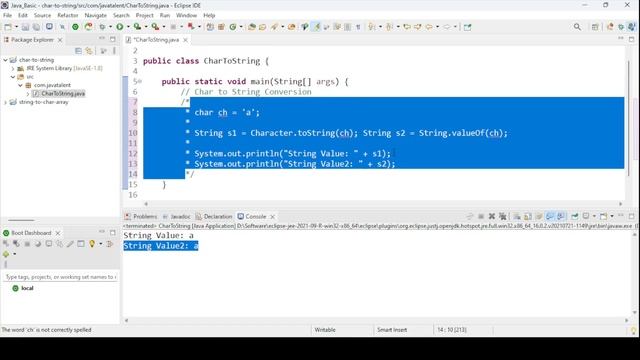Open the Run button dropdown arrow
Viewport: 640px width, 360px height.
click(x=128, y=27)
